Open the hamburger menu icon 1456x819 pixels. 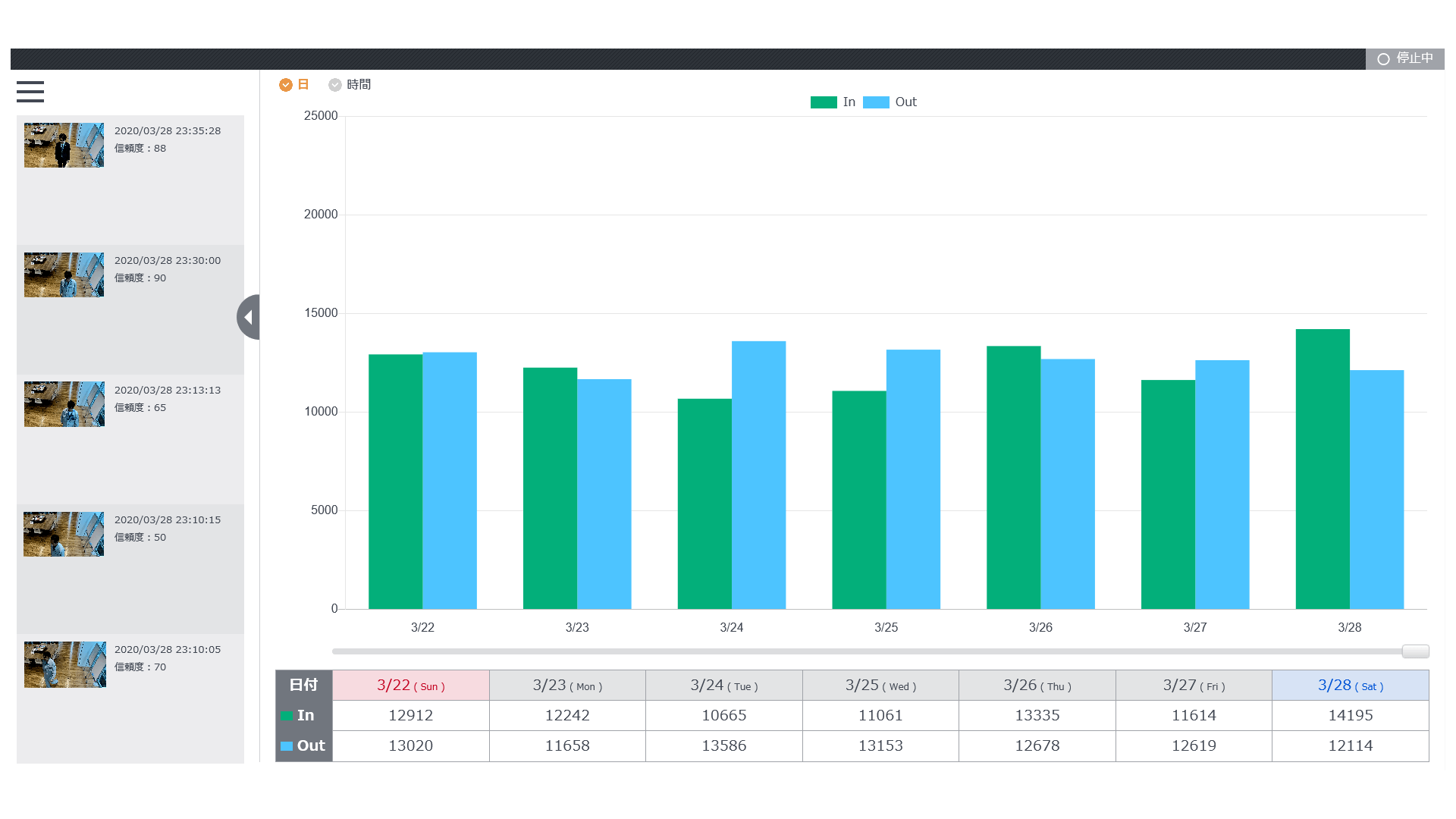(30, 92)
